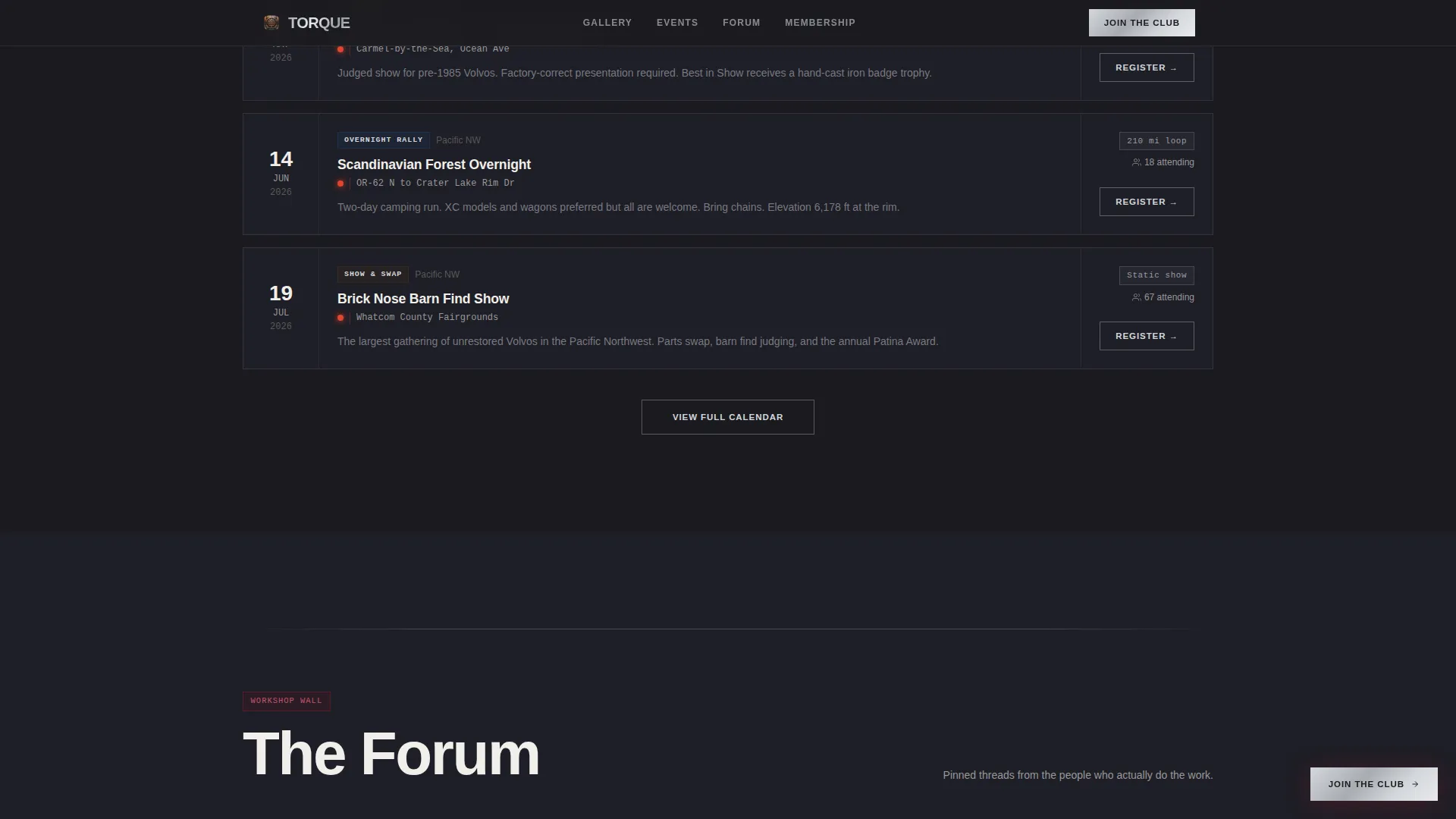Open the Events nav item
The width and height of the screenshot is (1456, 819).
tap(676, 23)
